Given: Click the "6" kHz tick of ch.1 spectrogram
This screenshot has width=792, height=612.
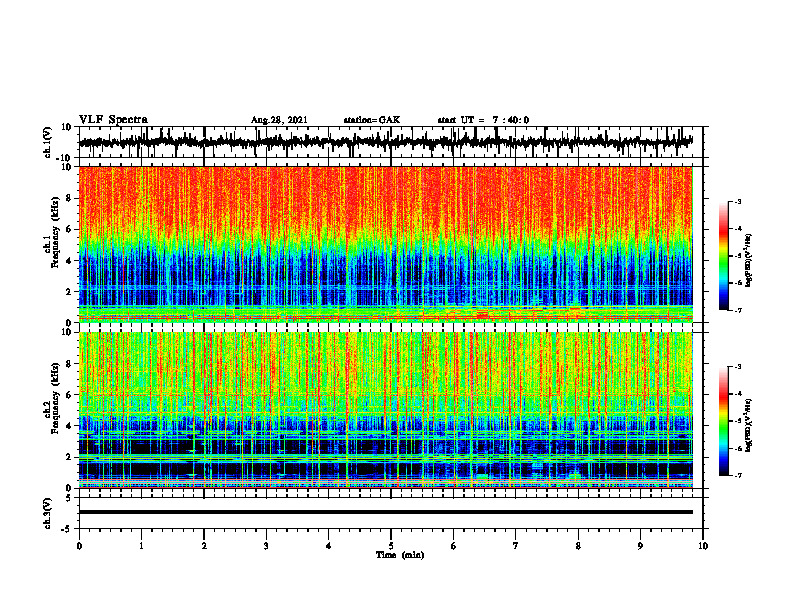Looking at the screenshot, I should tap(69, 229).
